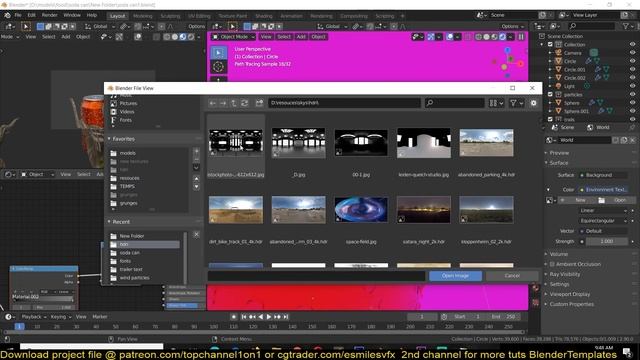The image size is (640, 360).
Task: Switch to the Layout workspace tab
Action: tap(118, 16)
